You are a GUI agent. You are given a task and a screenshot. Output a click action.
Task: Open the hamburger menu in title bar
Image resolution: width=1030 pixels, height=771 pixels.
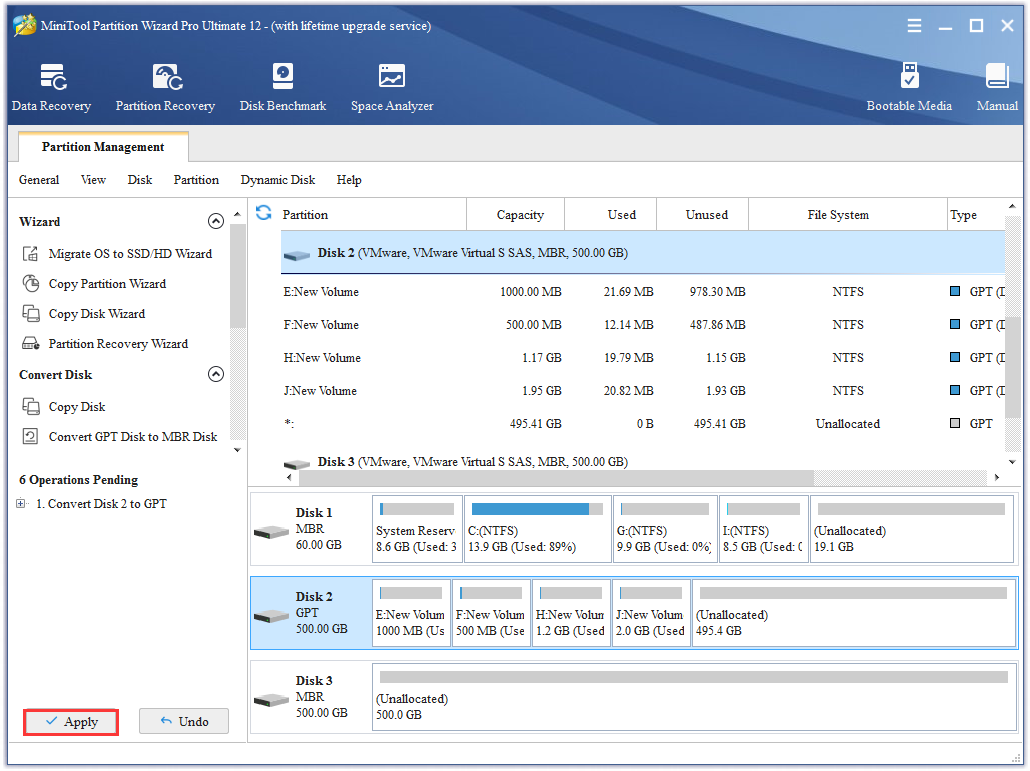pyautogui.click(x=914, y=26)
